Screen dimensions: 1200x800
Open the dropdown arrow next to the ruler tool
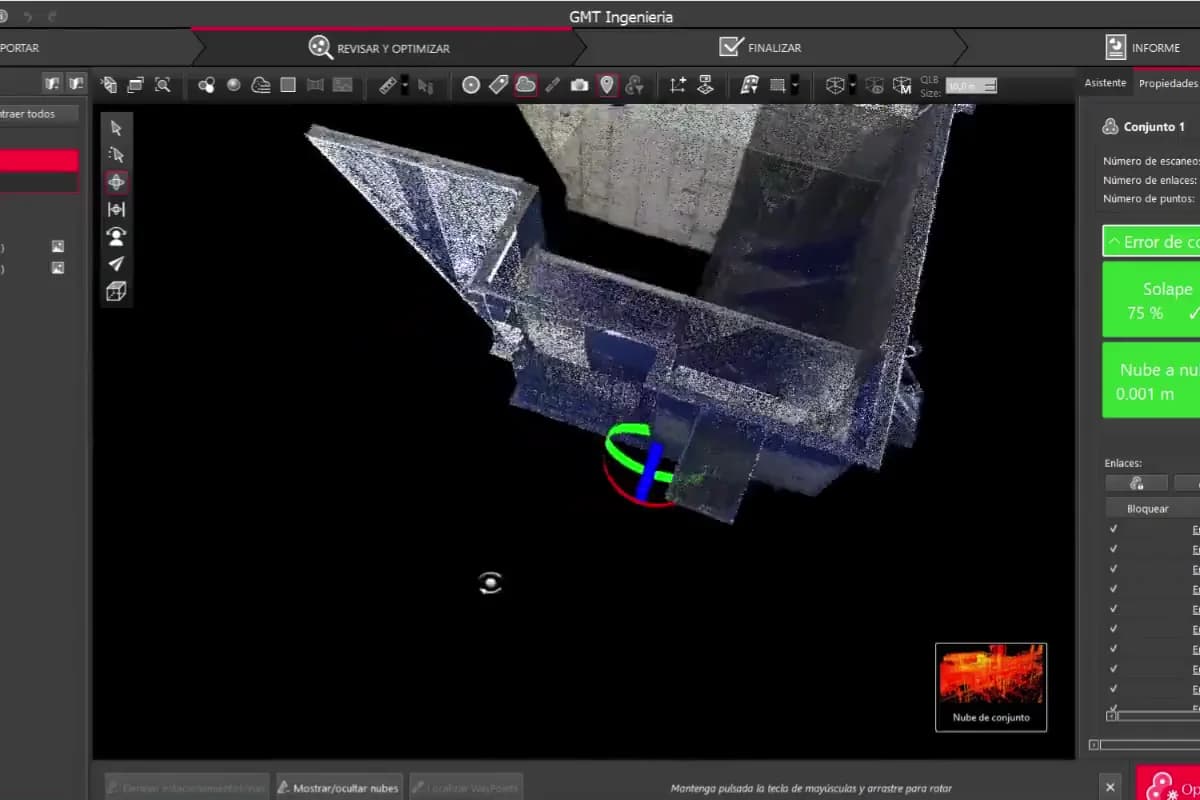tap(404, 86)
